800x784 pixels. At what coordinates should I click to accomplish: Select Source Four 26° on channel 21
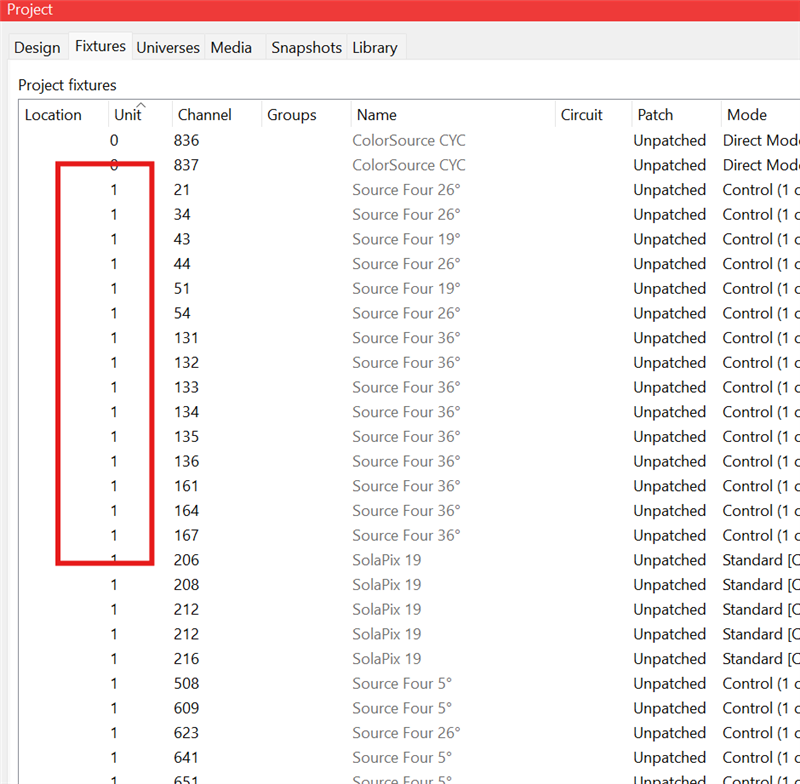coord(406,190)
